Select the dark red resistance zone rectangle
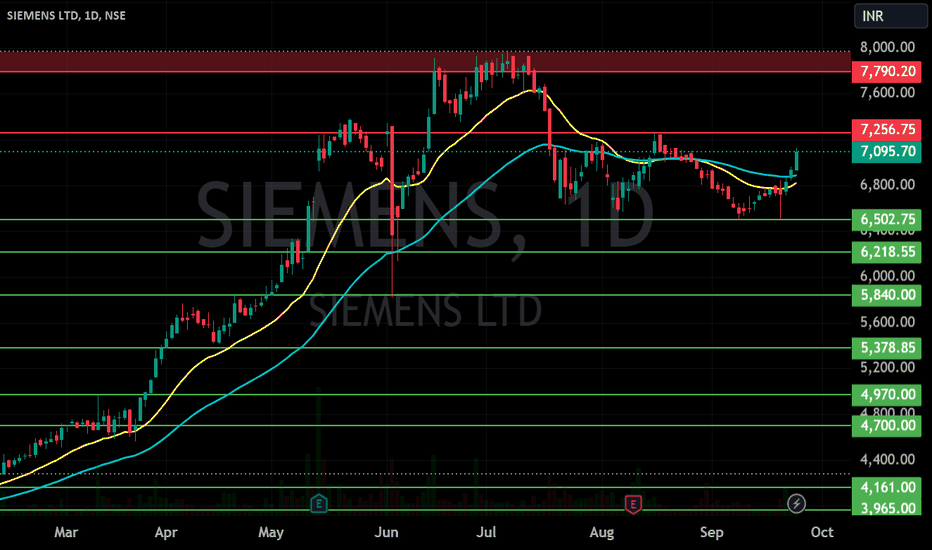Screen dimensions: 932x550 click(425, 61)
